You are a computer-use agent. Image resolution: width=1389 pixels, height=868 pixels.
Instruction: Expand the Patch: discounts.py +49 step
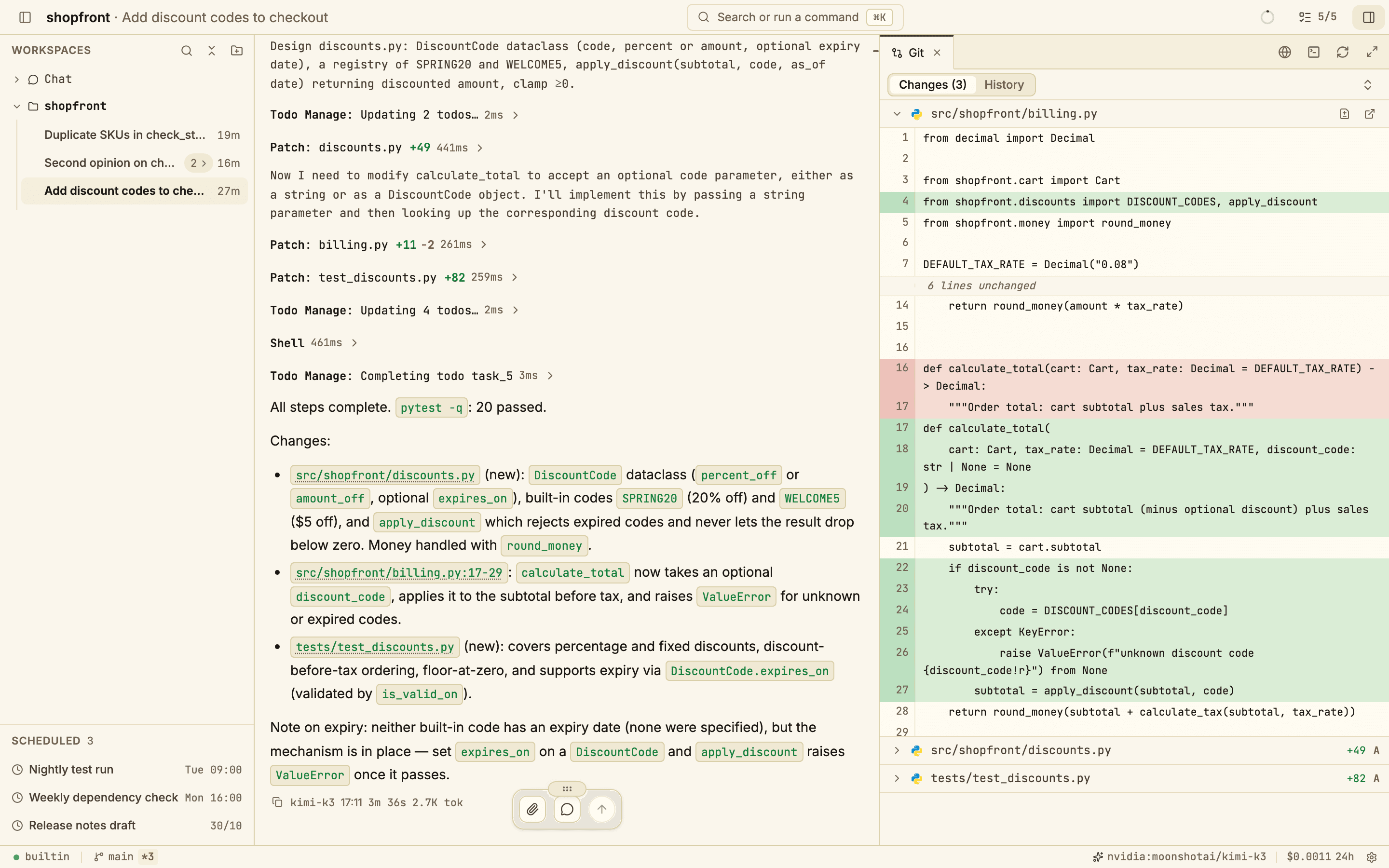pos(377,148)
